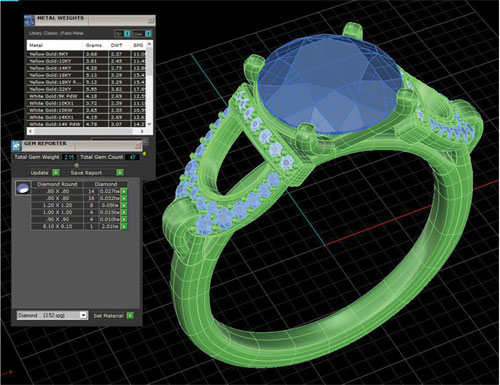Image resolution: width=500 pixels, height=385 pixels.
Task: Click the Gem Reporter panel logo icon
Action: pyautogui.click(x=16, y=146)
